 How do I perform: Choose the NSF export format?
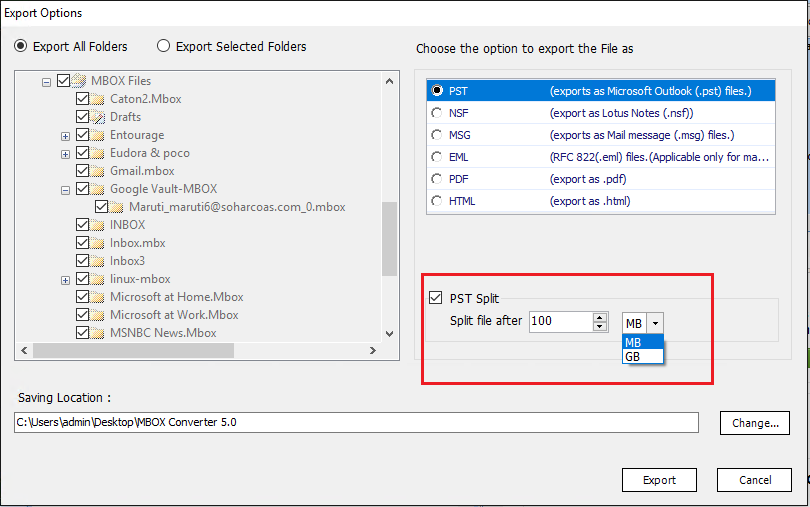click(x=437, y=113)
